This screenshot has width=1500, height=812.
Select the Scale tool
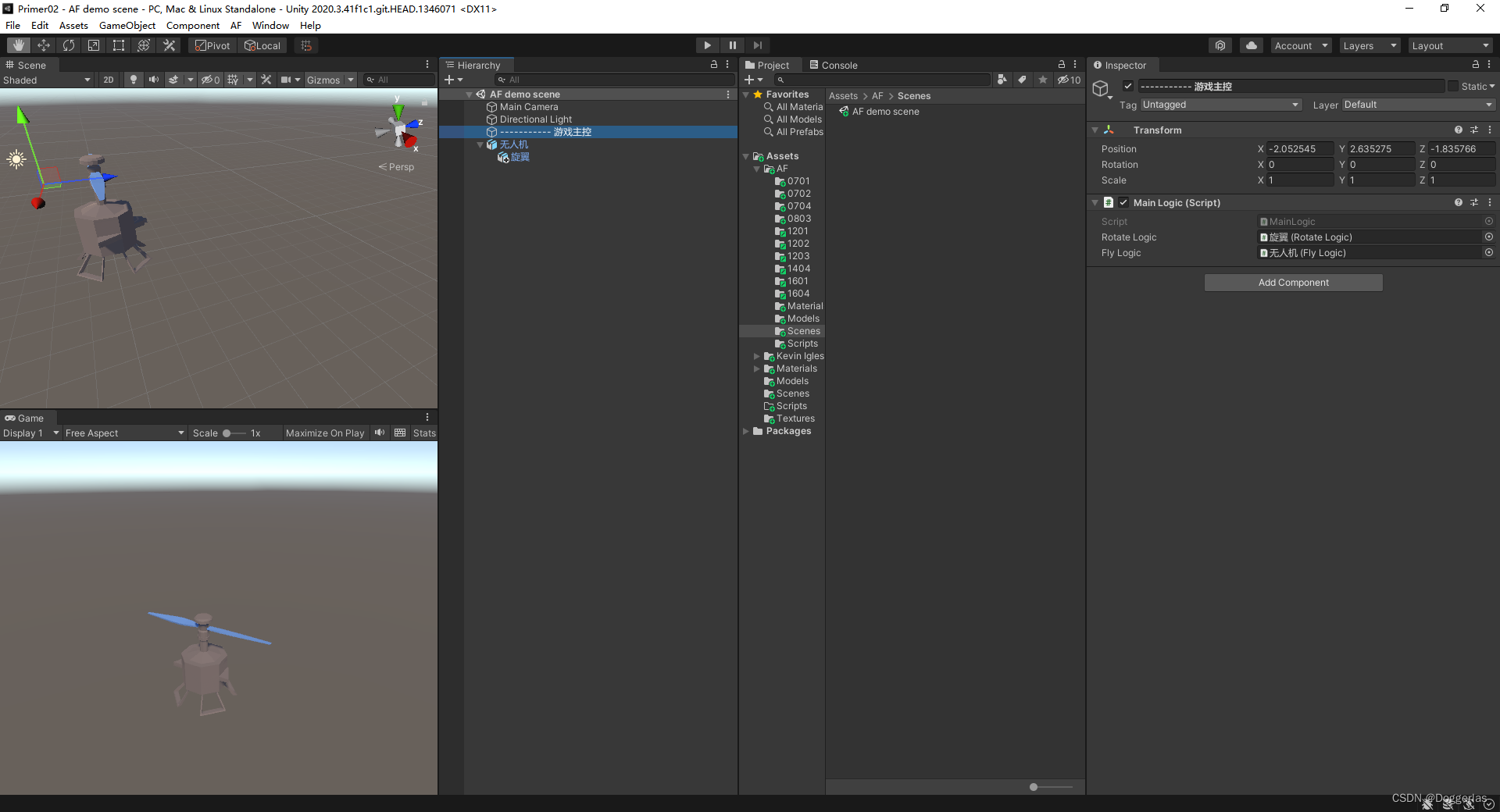(94, 45)
